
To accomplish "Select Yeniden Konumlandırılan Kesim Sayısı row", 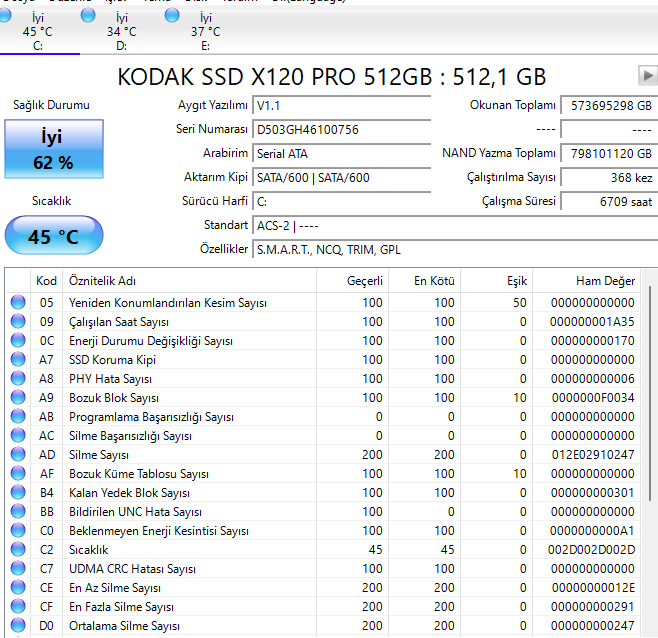I will 322,303.
